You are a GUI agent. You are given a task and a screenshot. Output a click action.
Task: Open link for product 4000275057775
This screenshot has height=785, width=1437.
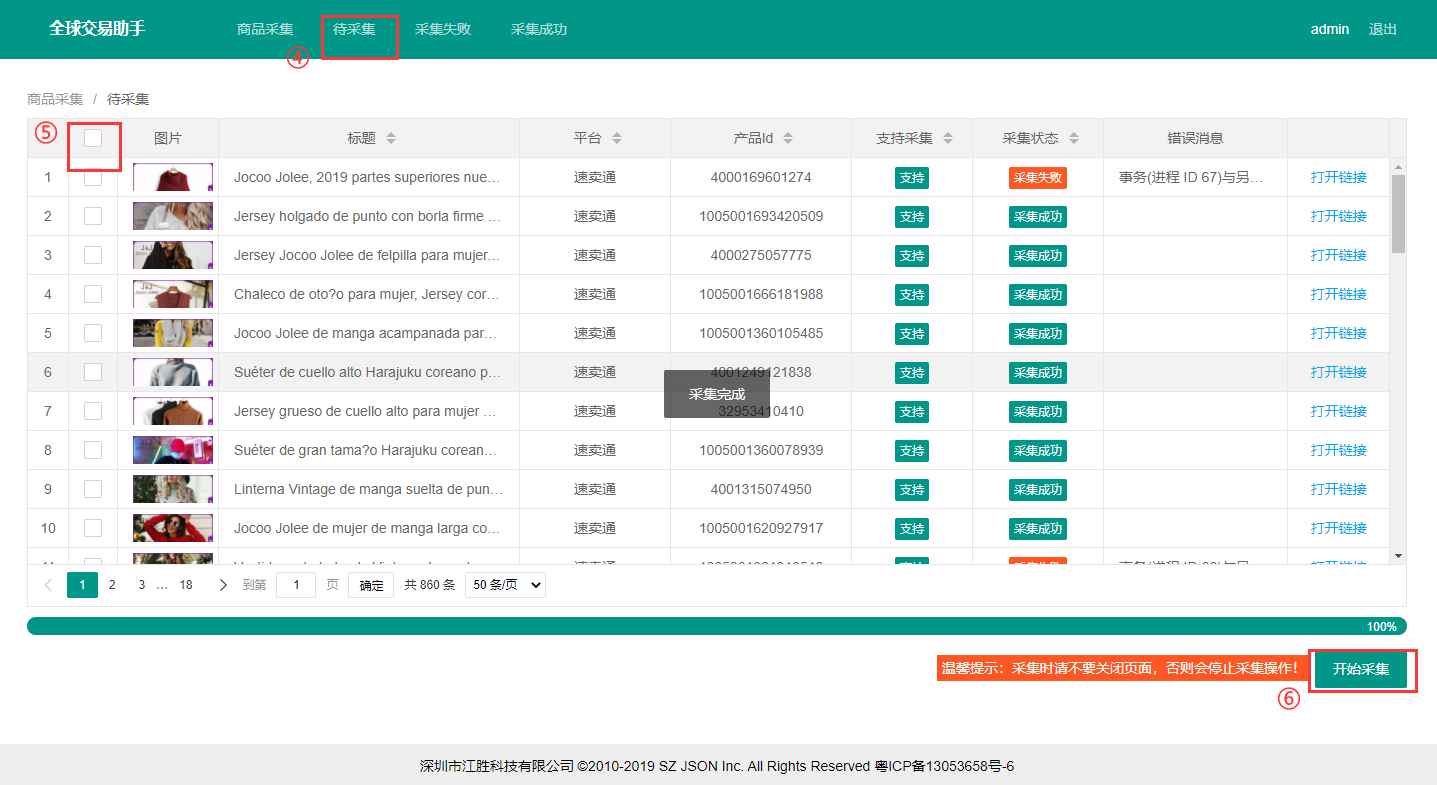(x=1338, y=255)
